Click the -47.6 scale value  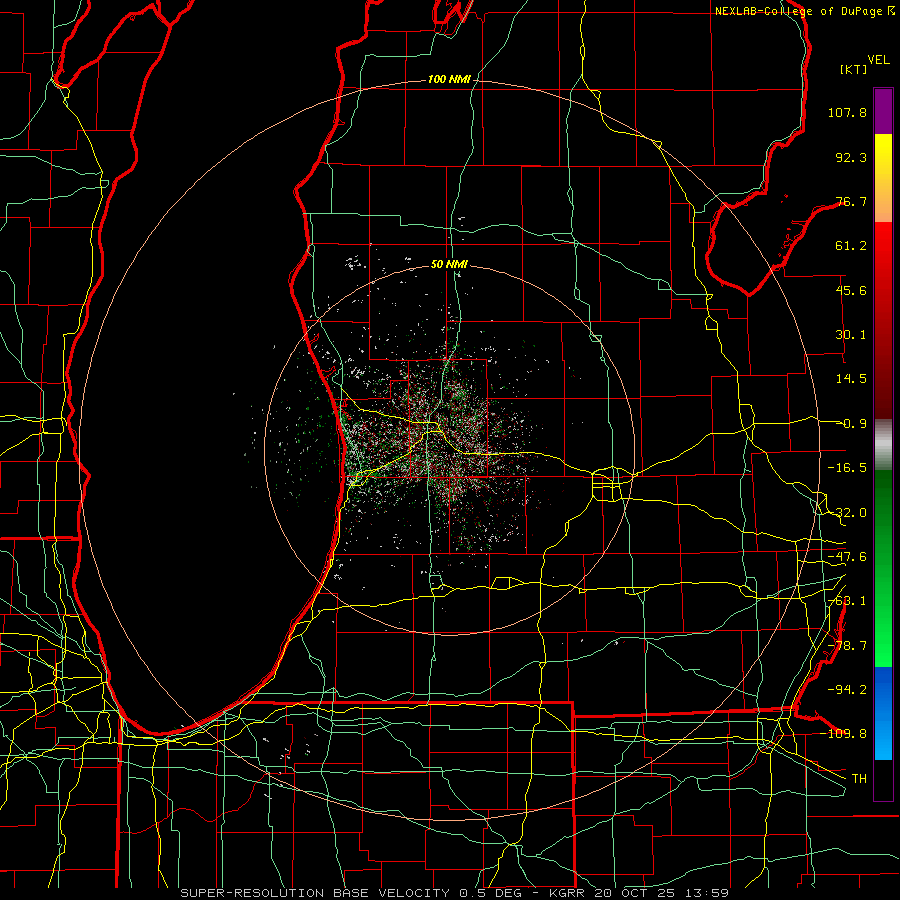click(847, 557)
